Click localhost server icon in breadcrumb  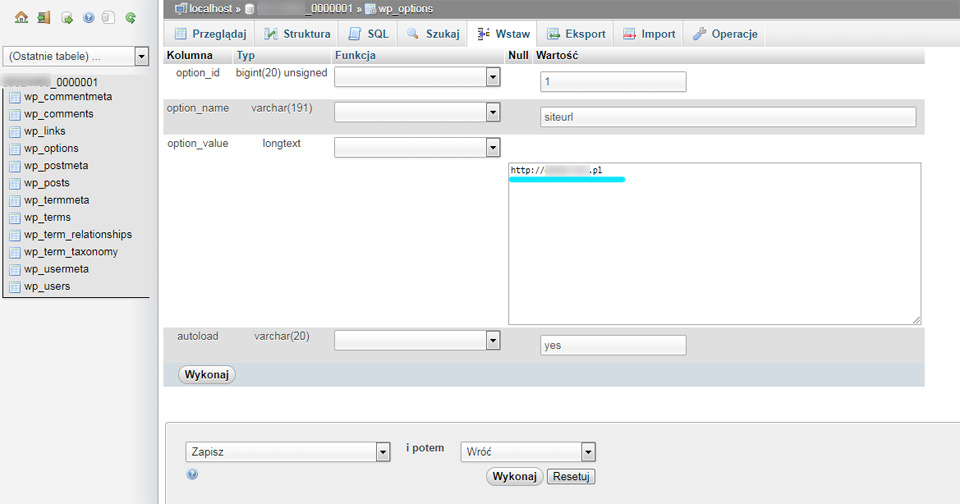(181, 9)
